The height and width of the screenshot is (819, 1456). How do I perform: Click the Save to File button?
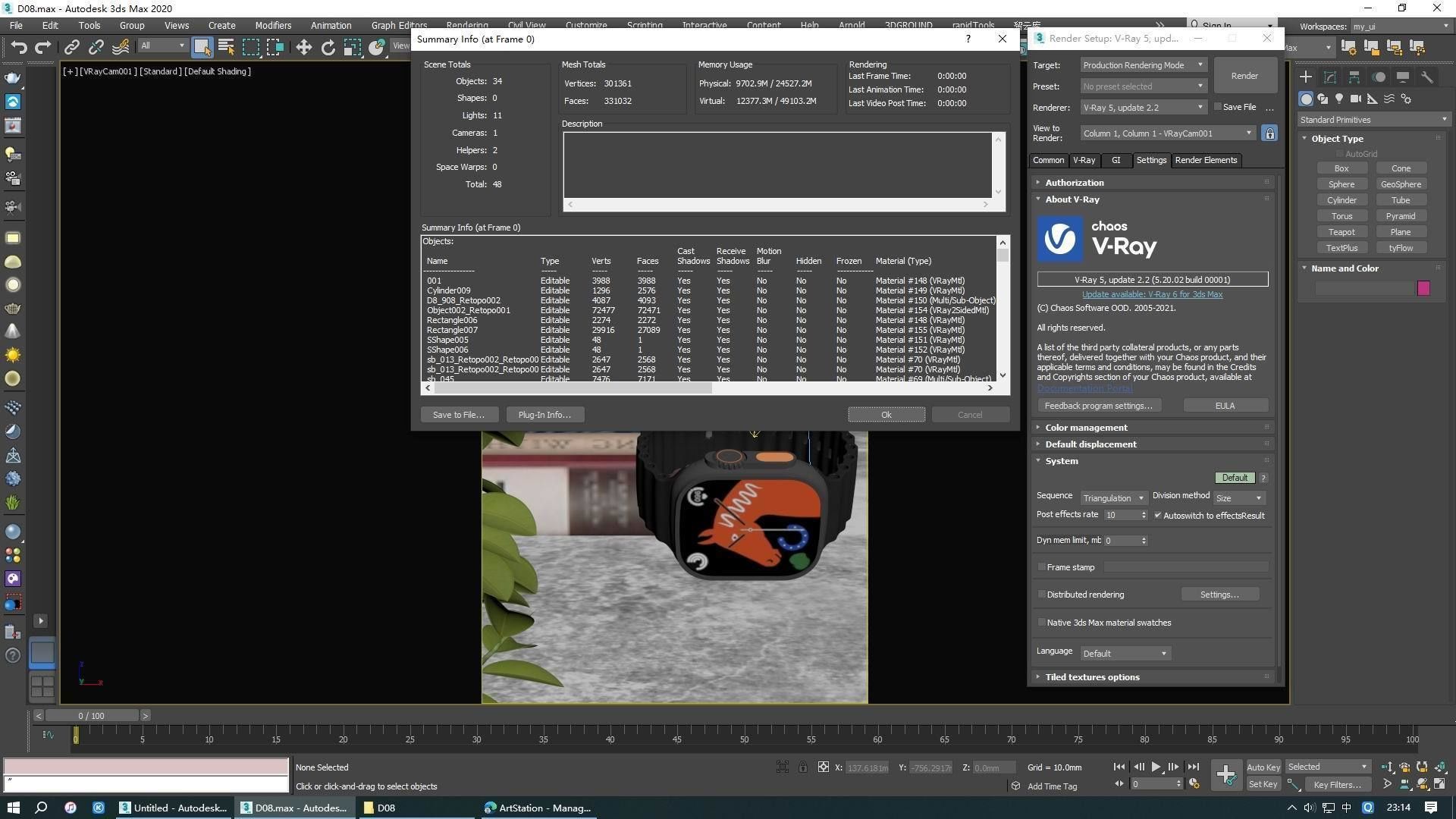tap(458, 415)
